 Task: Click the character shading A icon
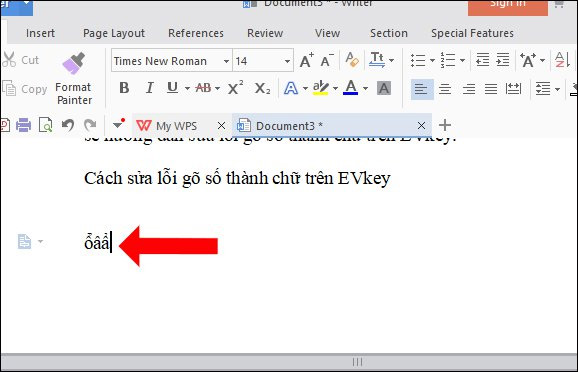pos(384,88)
